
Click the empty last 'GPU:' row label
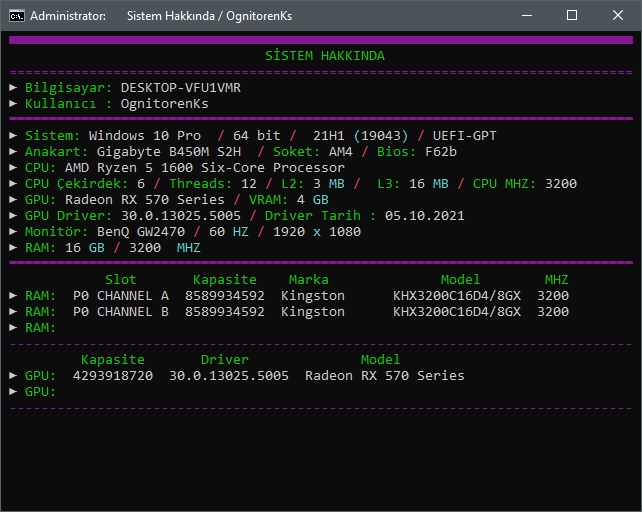tap(40, 391)
